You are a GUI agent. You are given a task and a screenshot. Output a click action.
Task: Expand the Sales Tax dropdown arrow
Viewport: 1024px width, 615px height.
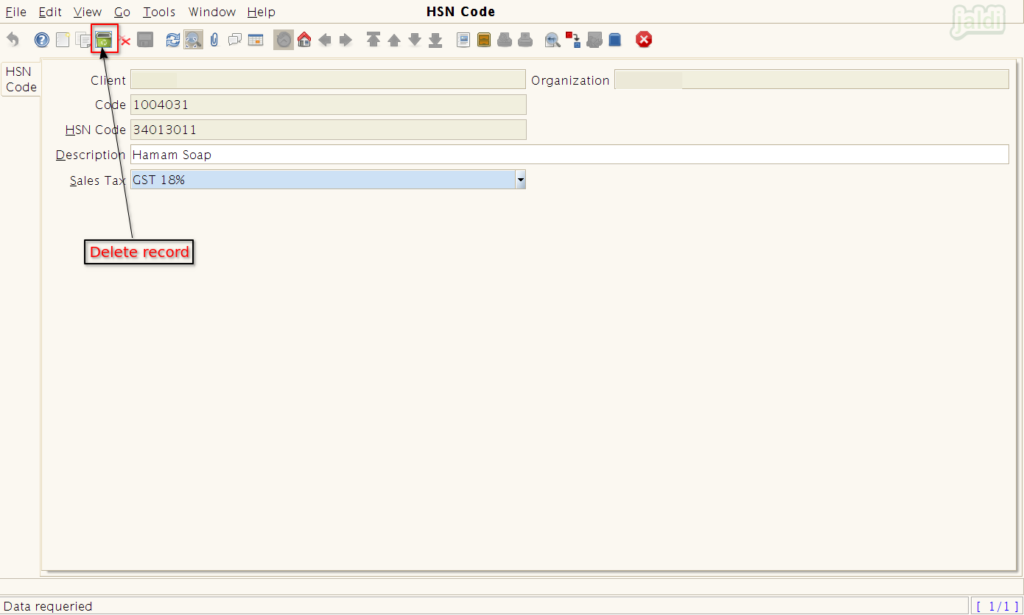point(520,180)
